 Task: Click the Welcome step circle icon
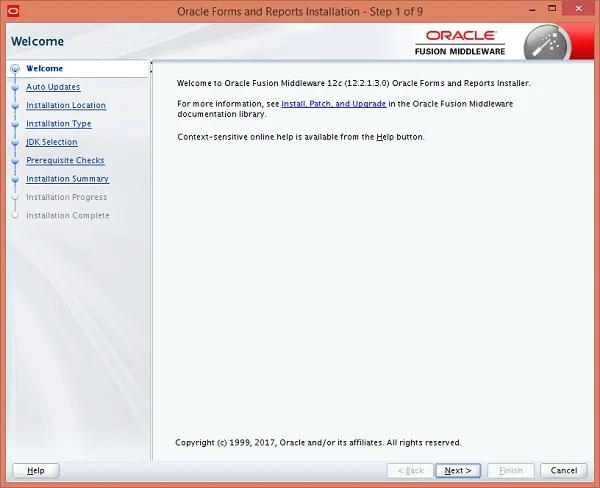coord(15,69)
